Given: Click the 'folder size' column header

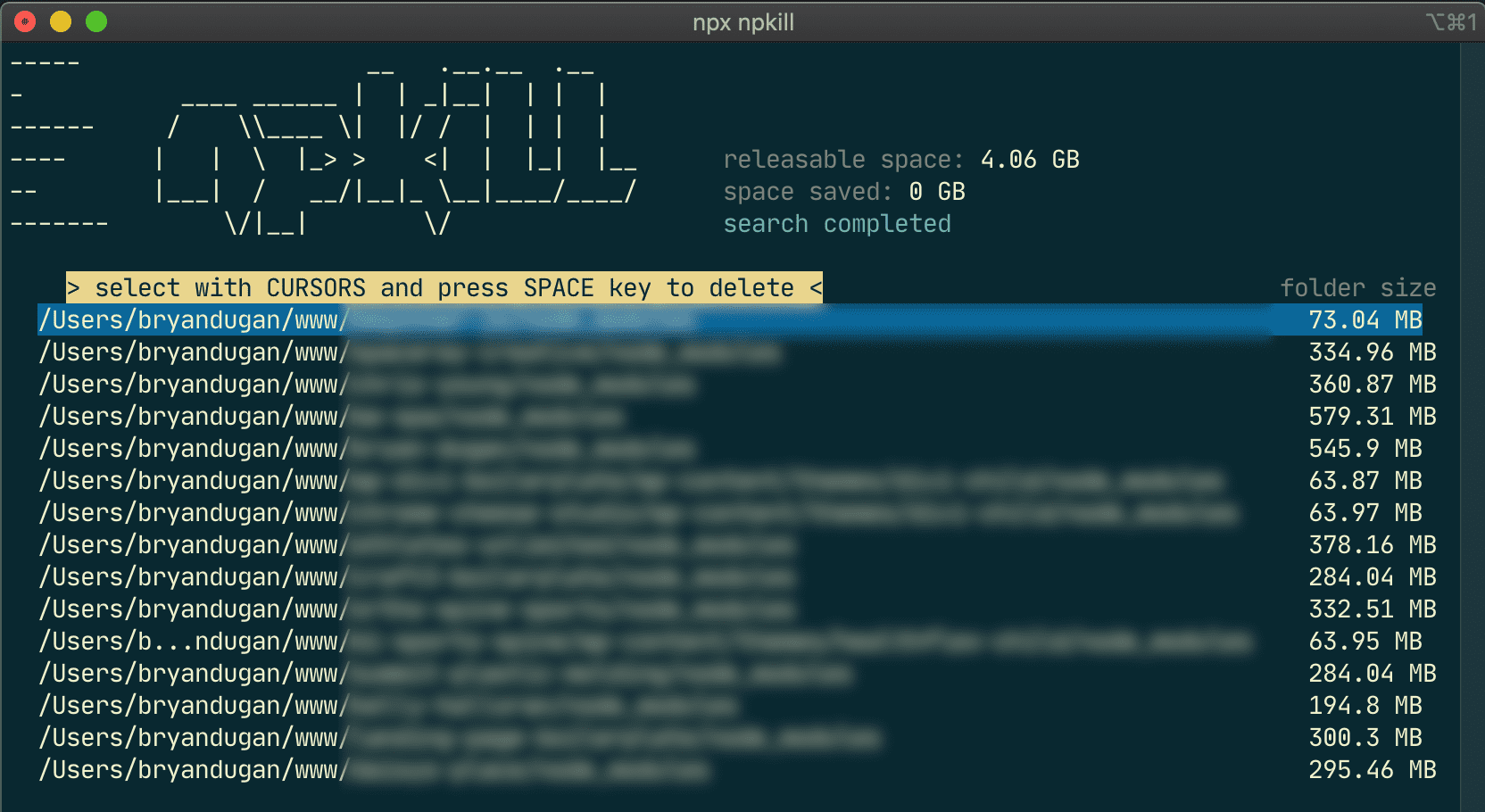Looking at the screenshot, I should pyautogui.click(x=1357, y=288).
